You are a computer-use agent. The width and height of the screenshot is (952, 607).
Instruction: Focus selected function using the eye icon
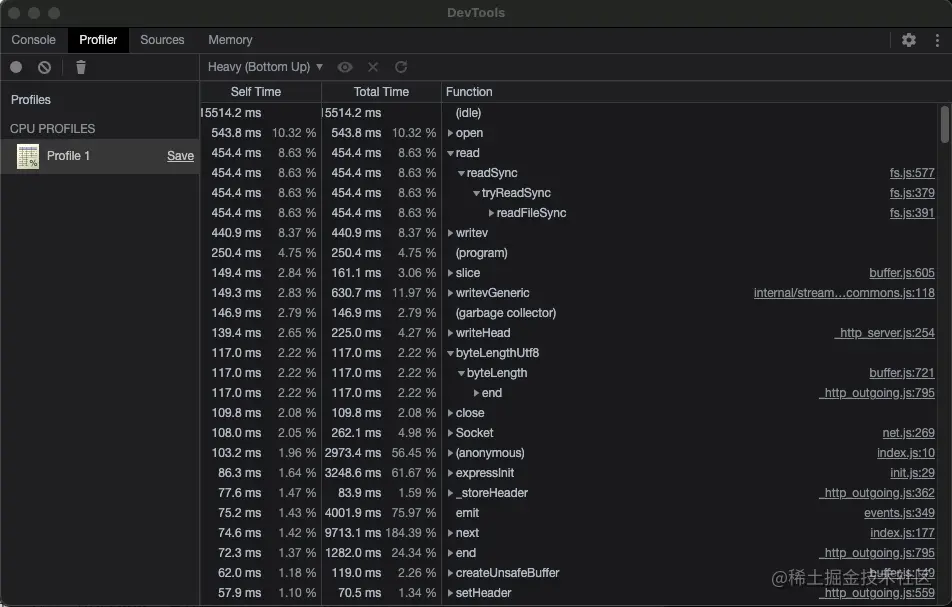point(345,67)
